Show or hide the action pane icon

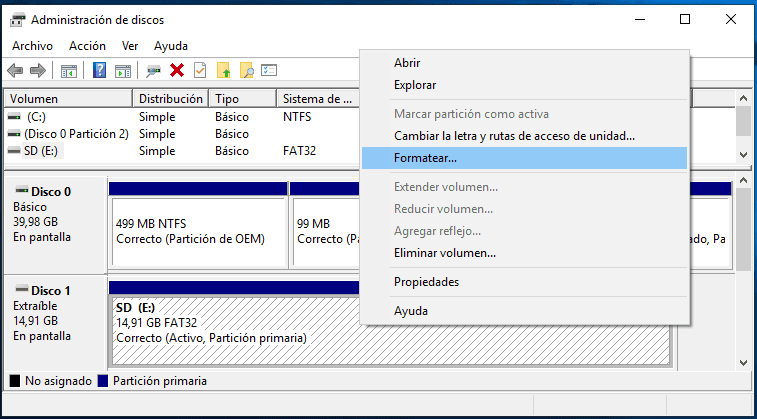123,71
